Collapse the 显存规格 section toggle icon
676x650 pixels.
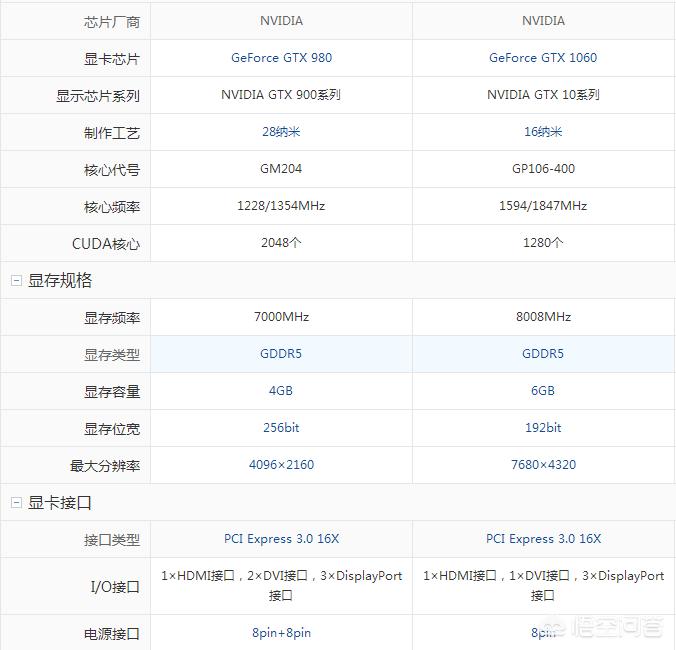[x=16, y=281]
